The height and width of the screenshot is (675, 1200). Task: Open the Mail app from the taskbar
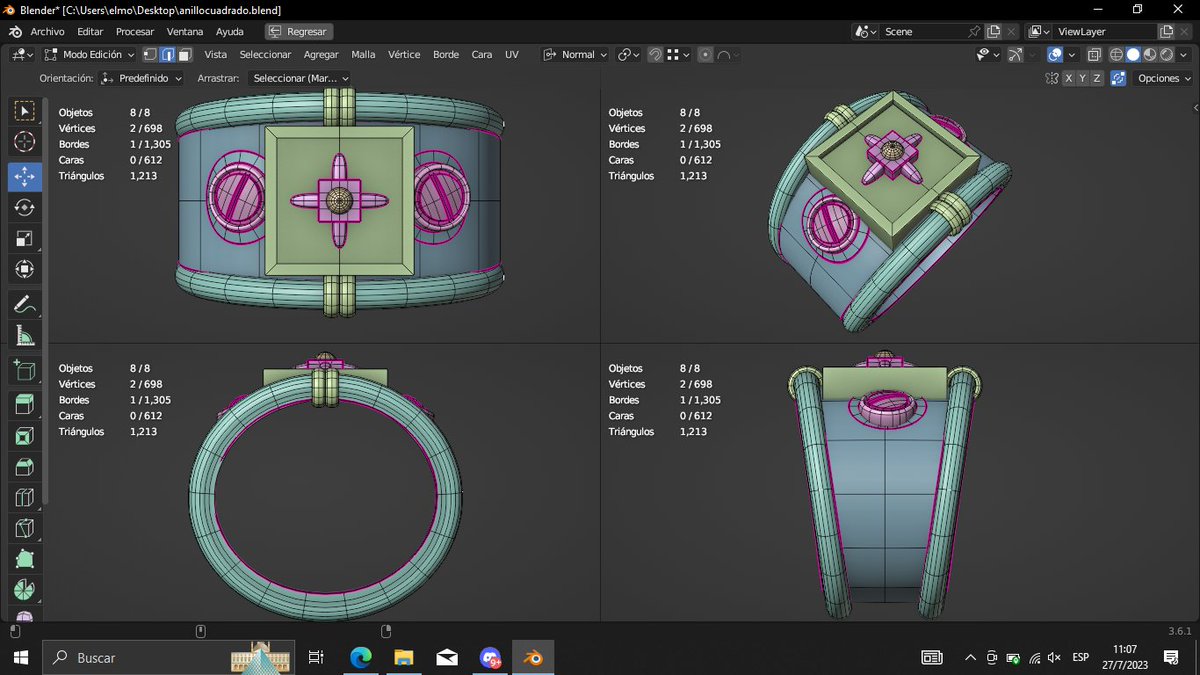tap(447, 657)
